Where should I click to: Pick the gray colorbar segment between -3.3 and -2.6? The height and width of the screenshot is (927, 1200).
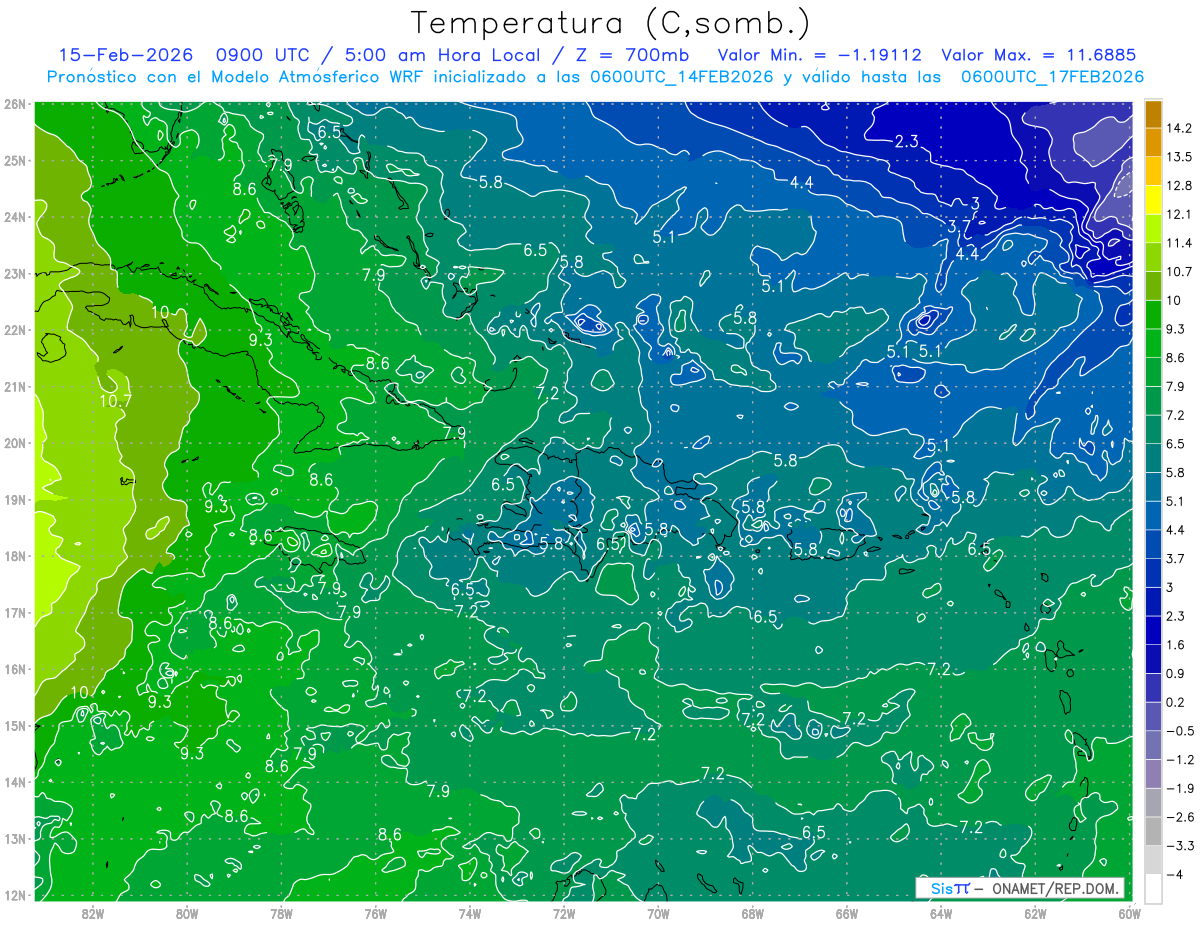1153,831
